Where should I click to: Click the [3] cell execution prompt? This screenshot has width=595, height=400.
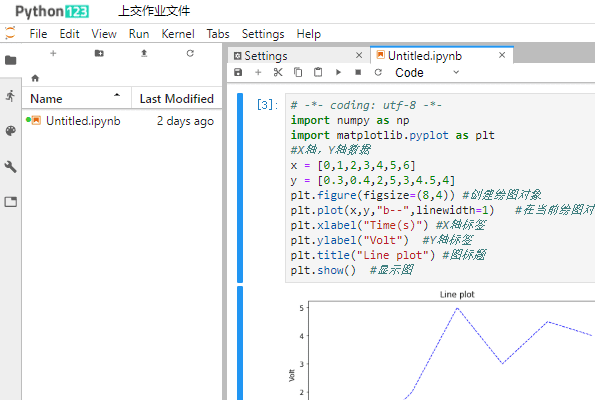tap(268, 104)
